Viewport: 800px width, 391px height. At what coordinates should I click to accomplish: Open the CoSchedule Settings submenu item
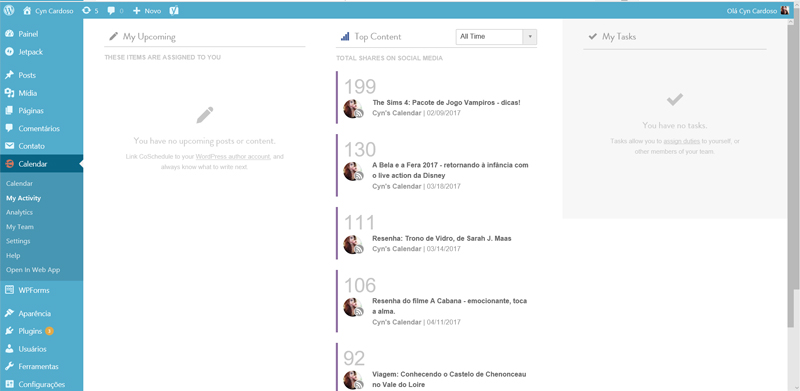pos(18,241)
